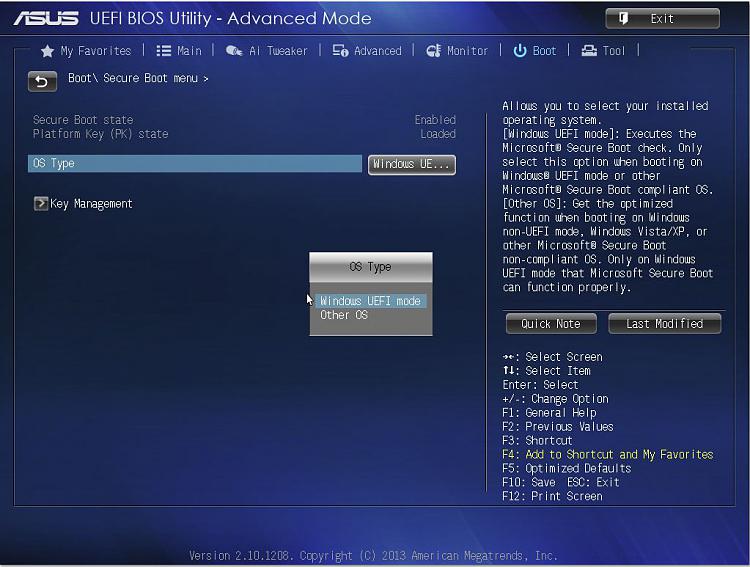This screenshot has height=567, width=750.
Task: Click the Boot power icon
Action: point(519,51)
